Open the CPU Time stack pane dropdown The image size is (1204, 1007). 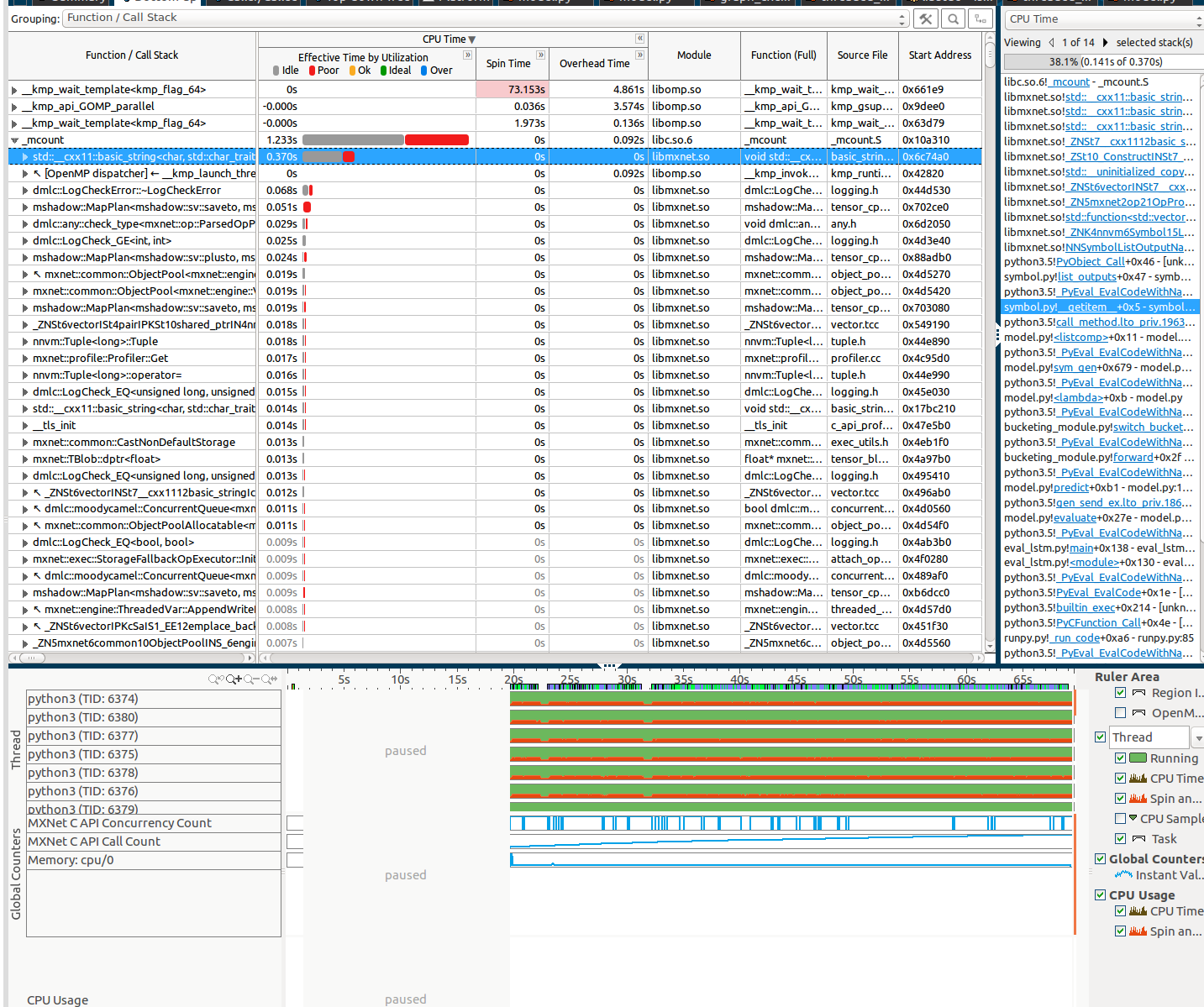coord(1104,18)
